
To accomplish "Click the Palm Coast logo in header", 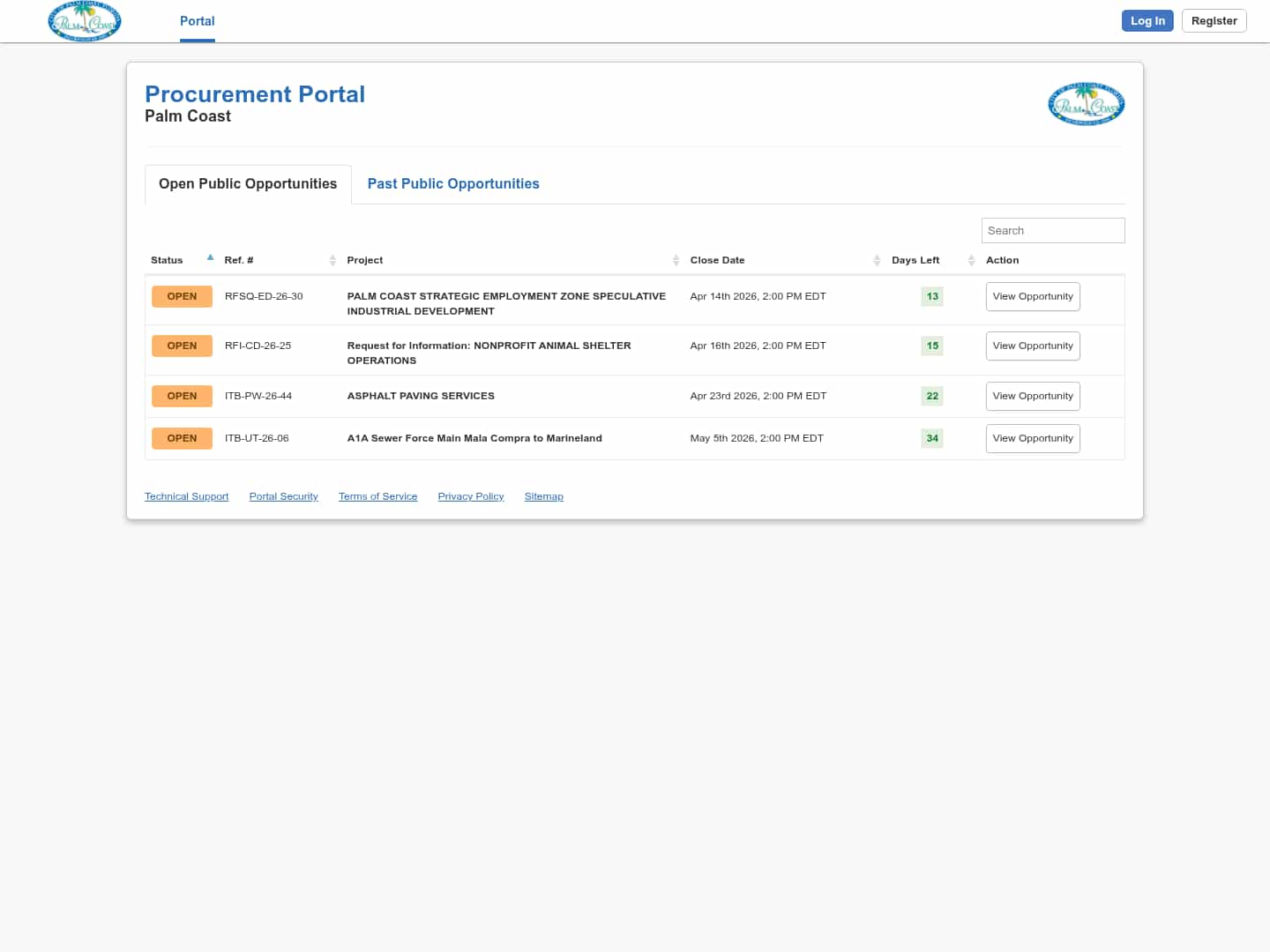I will 85,21.
